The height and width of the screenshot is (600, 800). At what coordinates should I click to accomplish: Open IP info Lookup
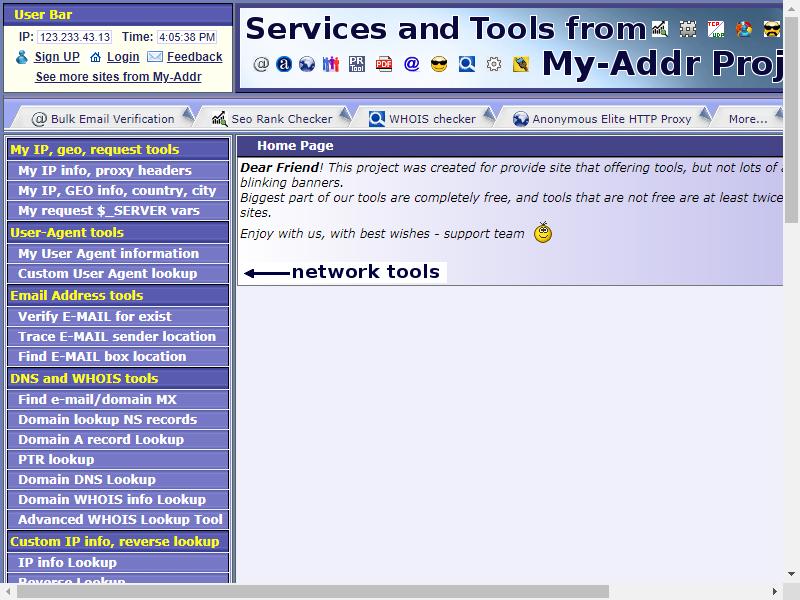[118, 562]
